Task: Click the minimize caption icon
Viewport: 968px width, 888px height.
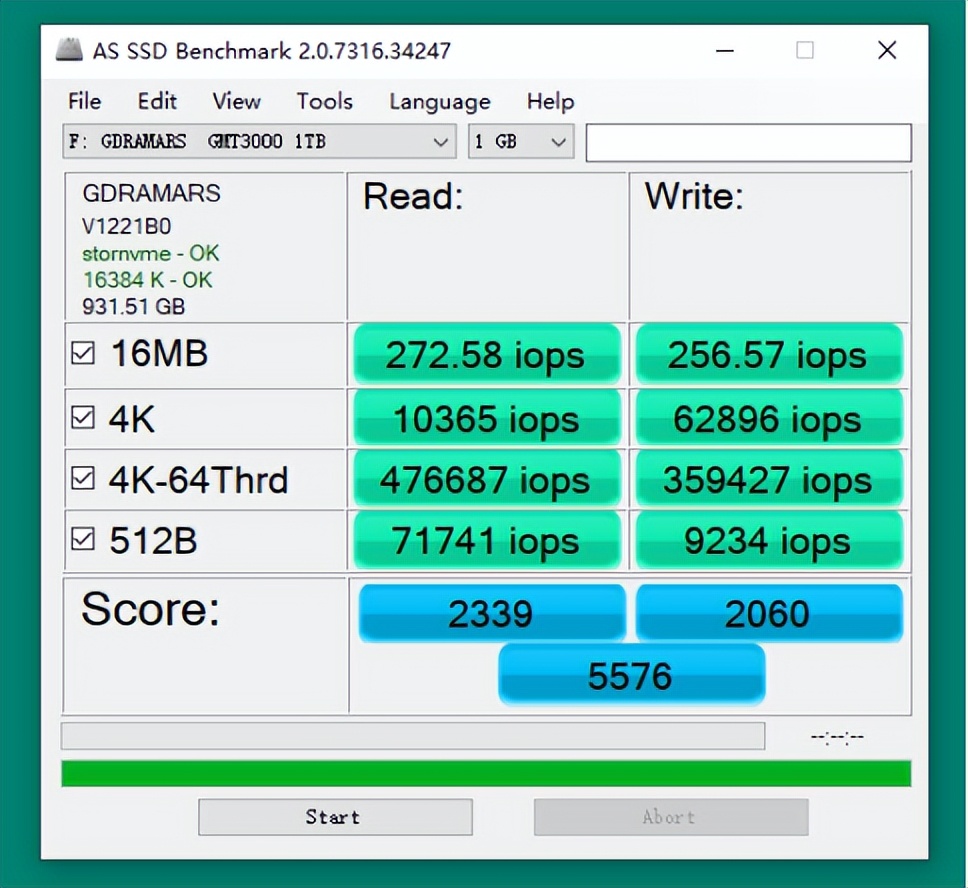Action: (x=725, y=49)
